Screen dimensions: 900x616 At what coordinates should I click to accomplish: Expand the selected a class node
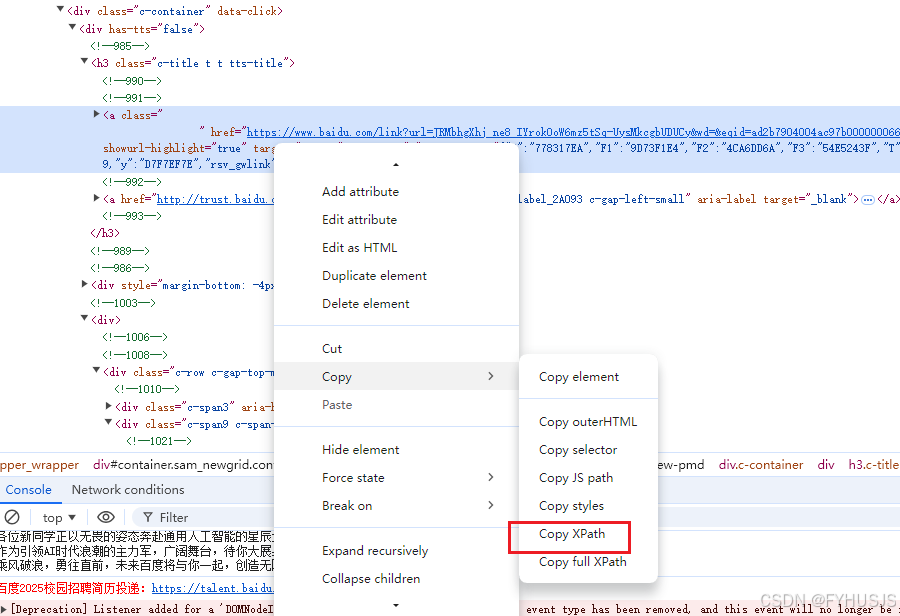click(96, 114)
